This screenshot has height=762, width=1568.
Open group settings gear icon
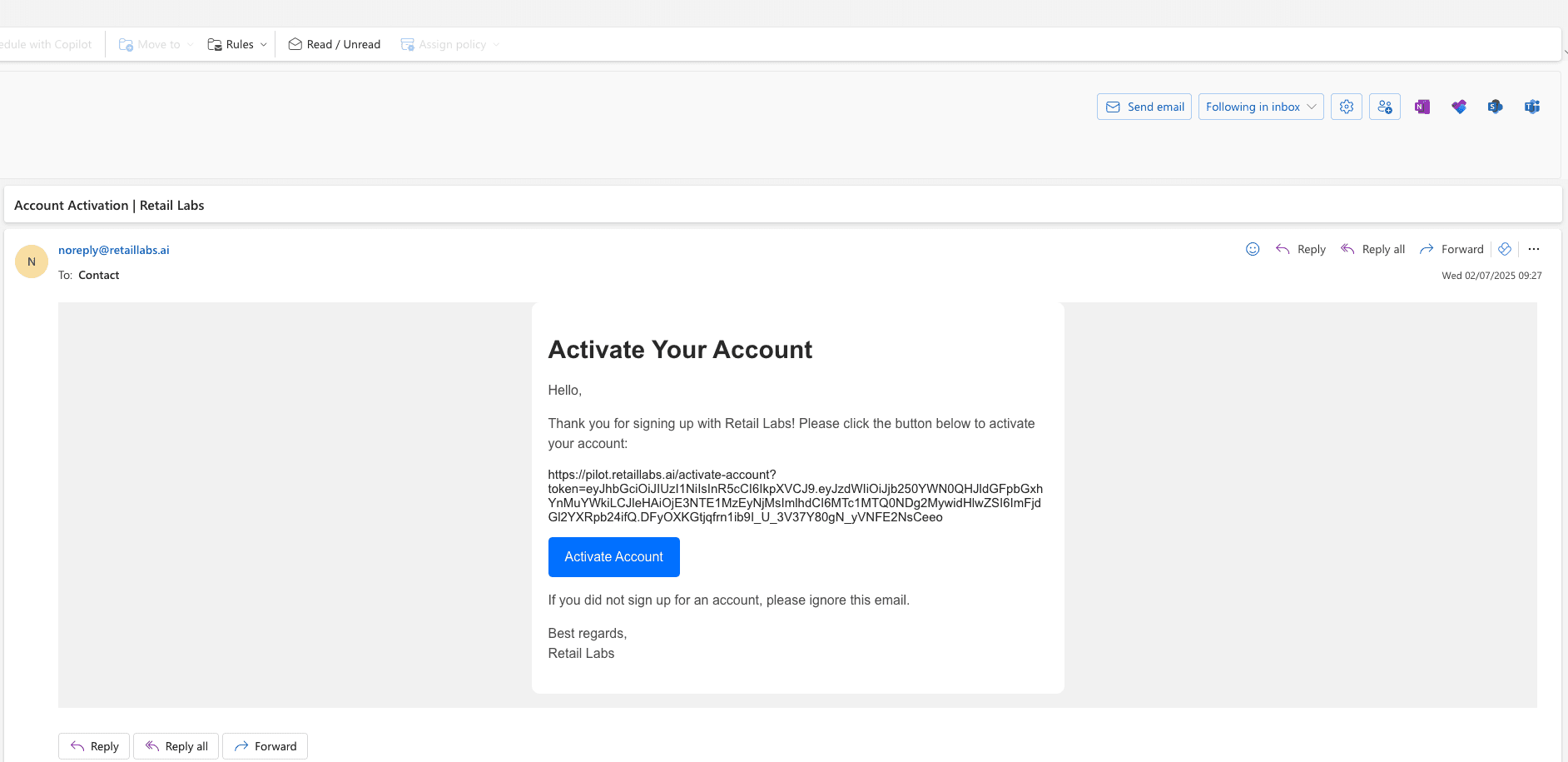pos(1347,107)
